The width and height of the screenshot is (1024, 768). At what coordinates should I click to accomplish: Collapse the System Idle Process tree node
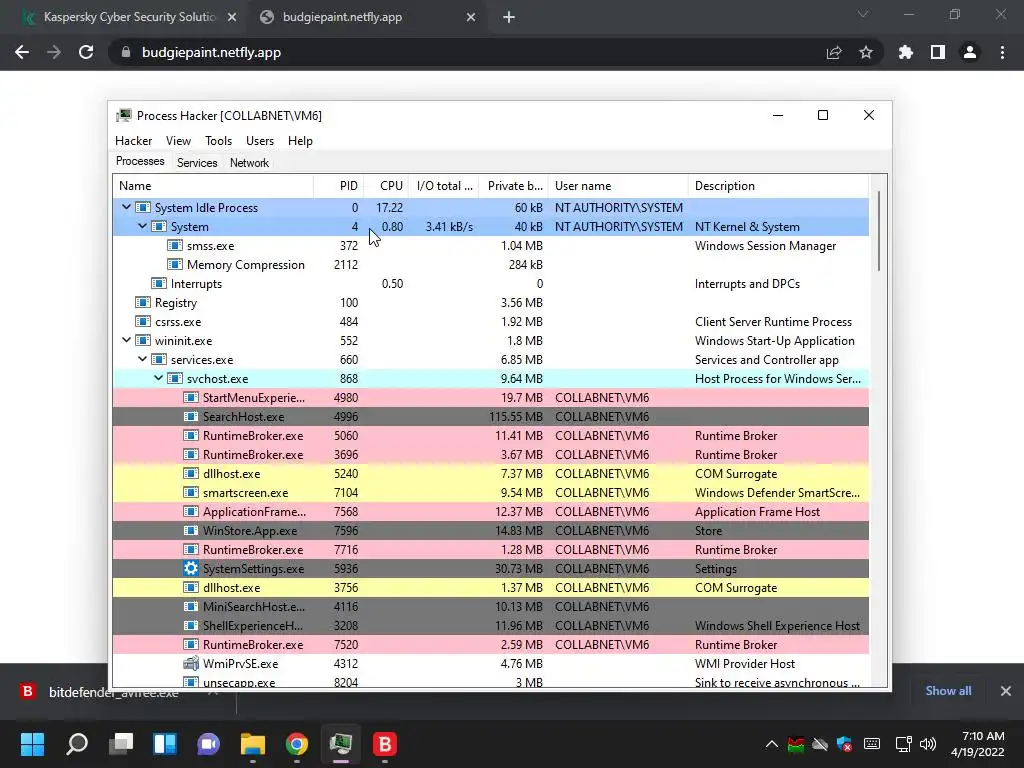click(x=126, y=207)
